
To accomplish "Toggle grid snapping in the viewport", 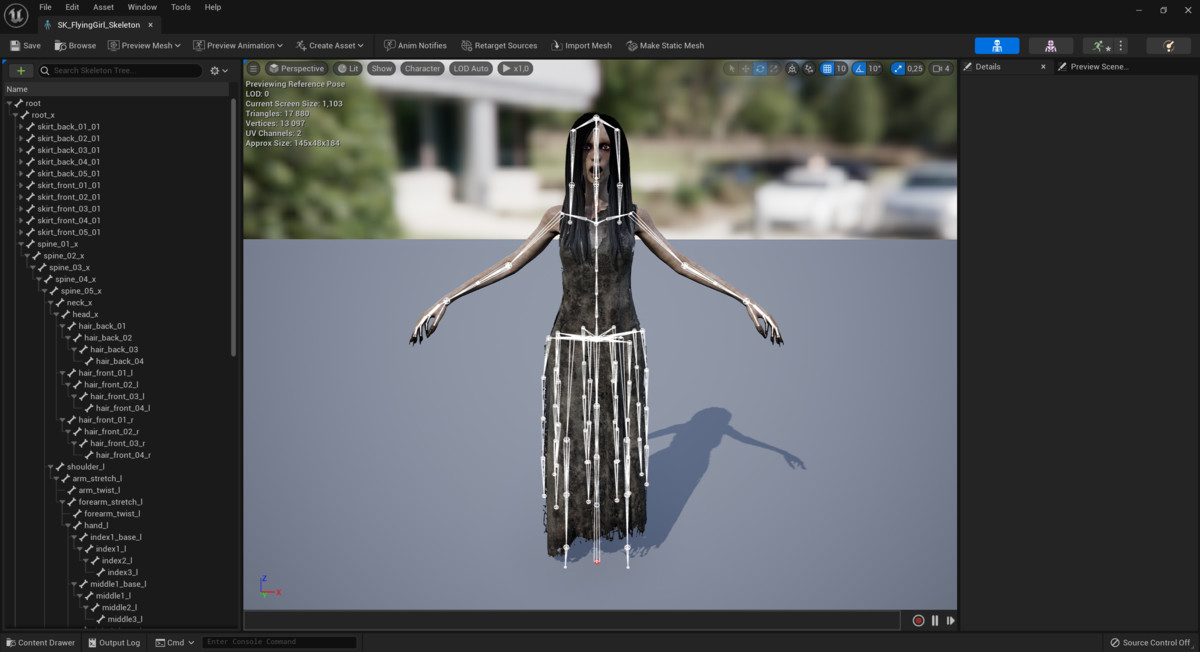I will tap(827, 69).
